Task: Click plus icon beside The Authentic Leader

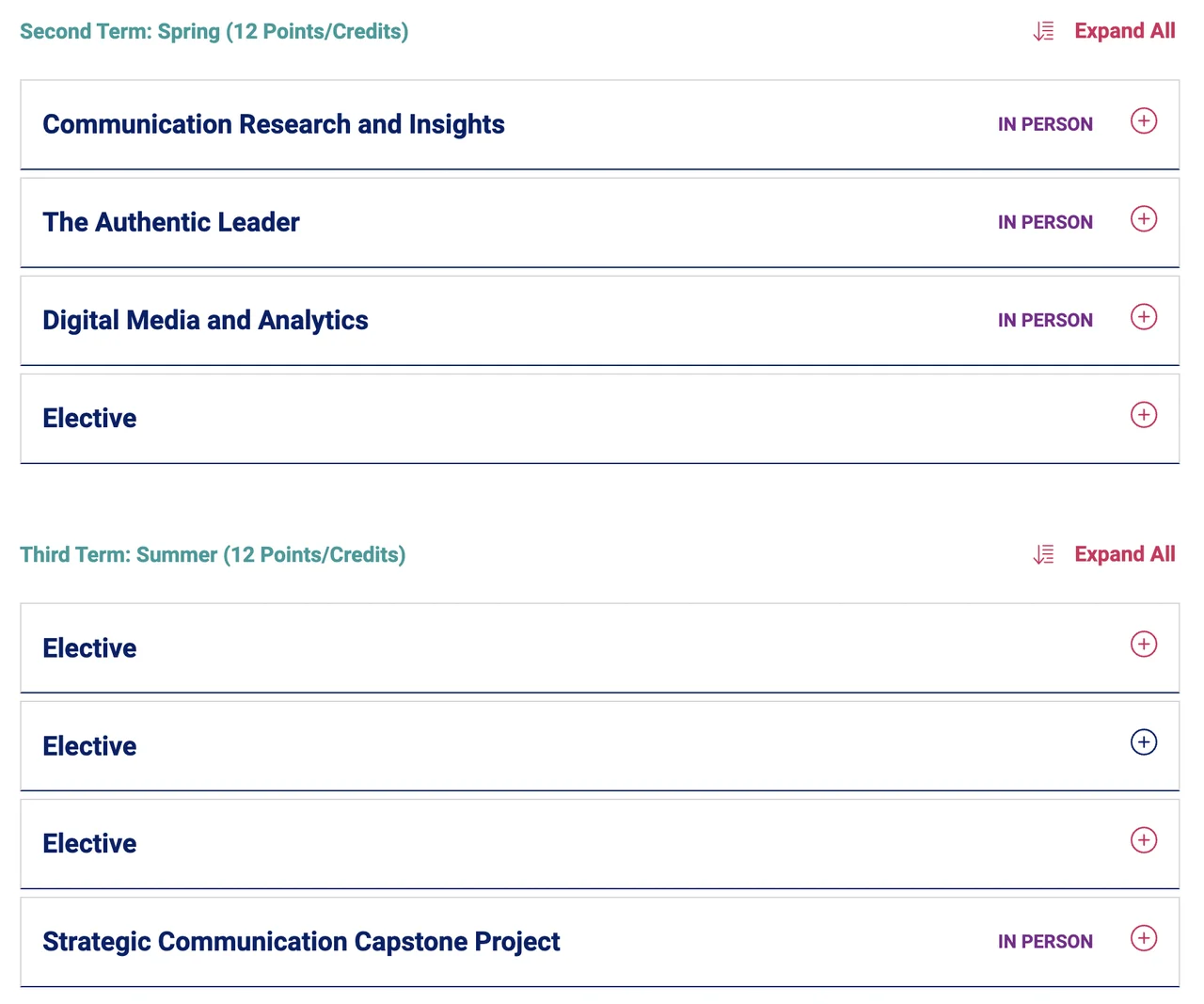Action: pos(1143,219)
